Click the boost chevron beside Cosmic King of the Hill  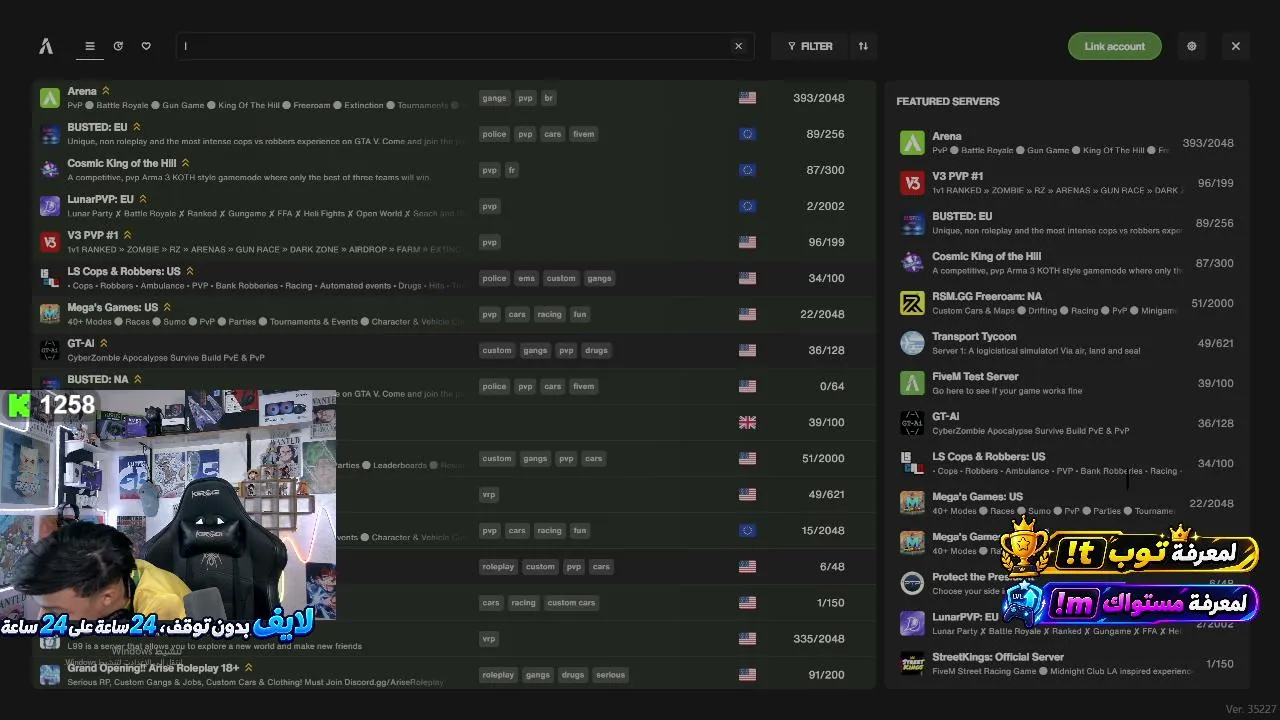(x=186, y=163)
